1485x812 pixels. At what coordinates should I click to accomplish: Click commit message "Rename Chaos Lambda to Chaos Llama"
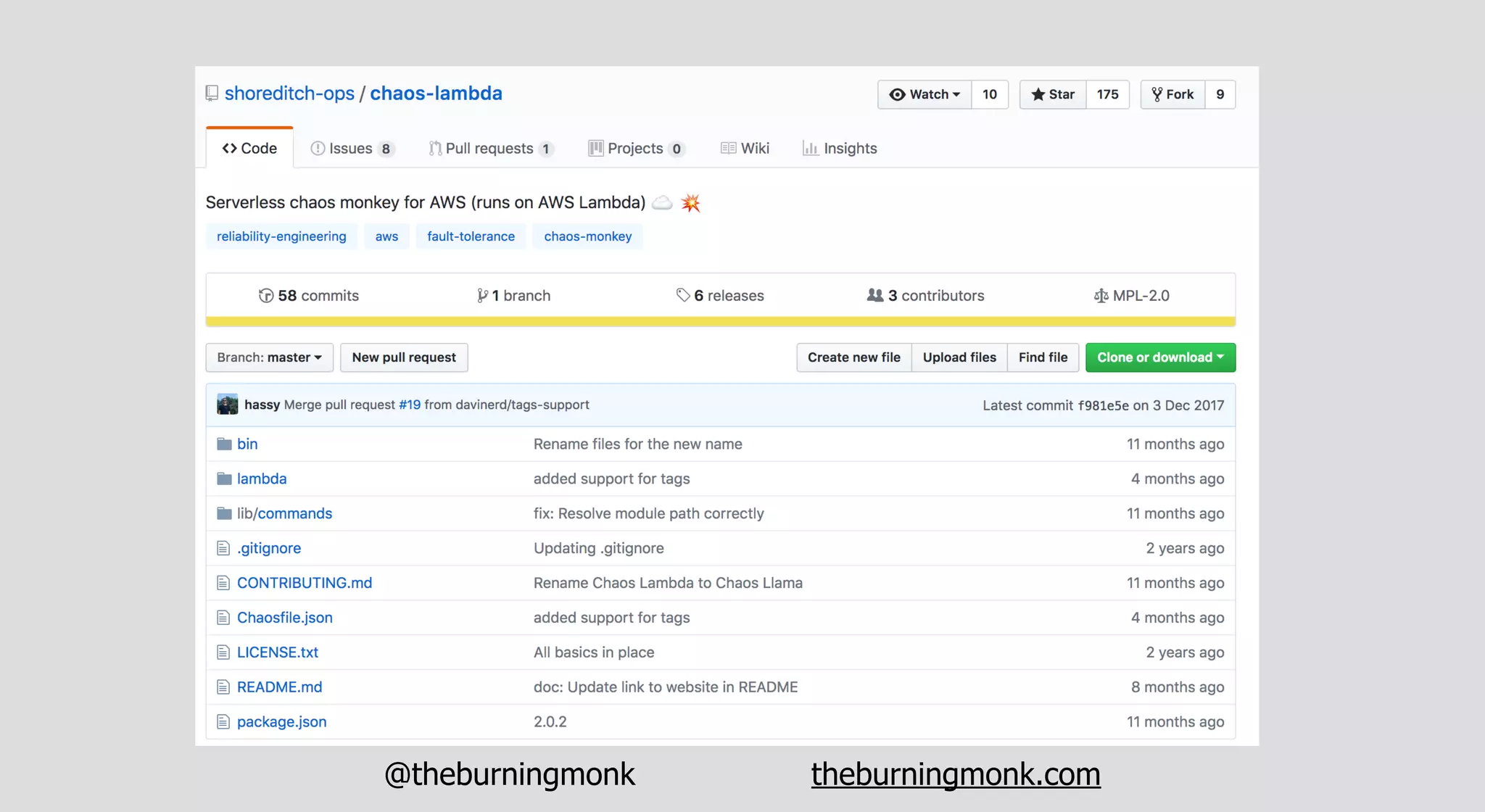[668, 583]
